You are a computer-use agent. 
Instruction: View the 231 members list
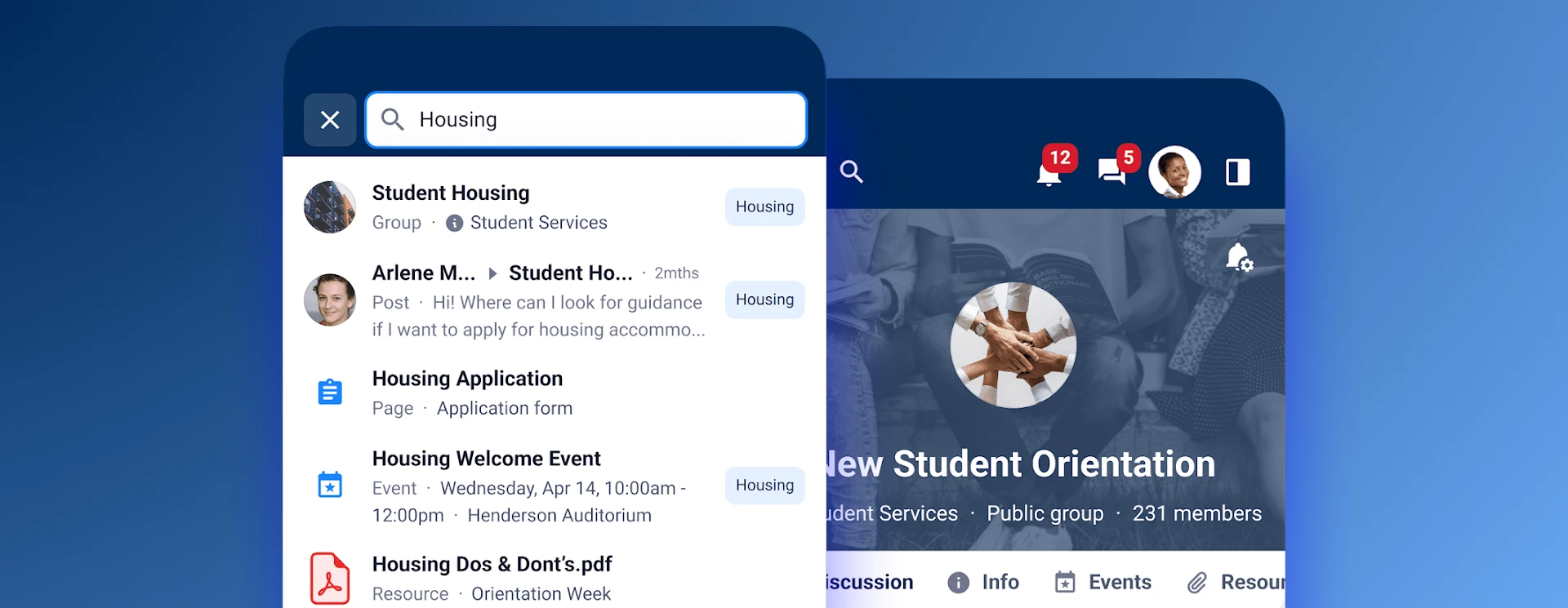coord(1197,513)
